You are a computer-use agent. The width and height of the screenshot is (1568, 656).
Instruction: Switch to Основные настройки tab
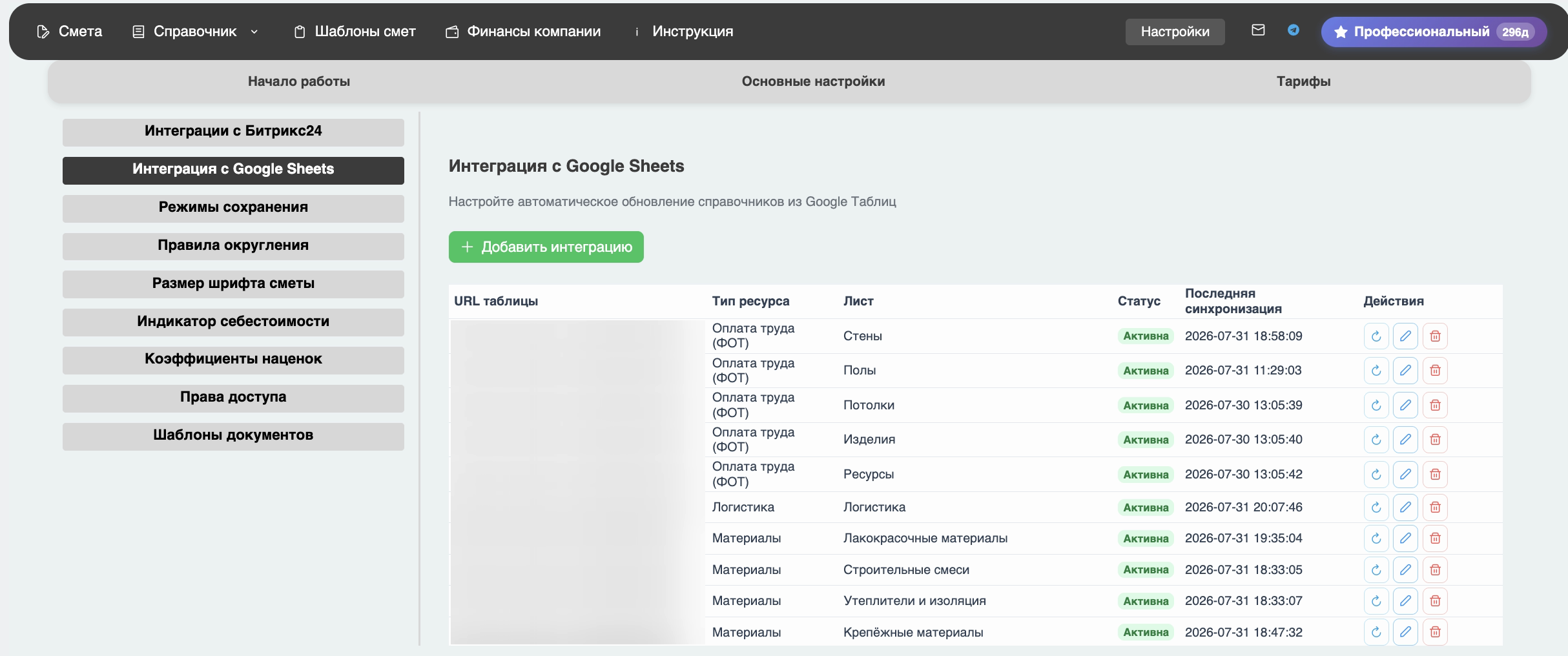813,81
